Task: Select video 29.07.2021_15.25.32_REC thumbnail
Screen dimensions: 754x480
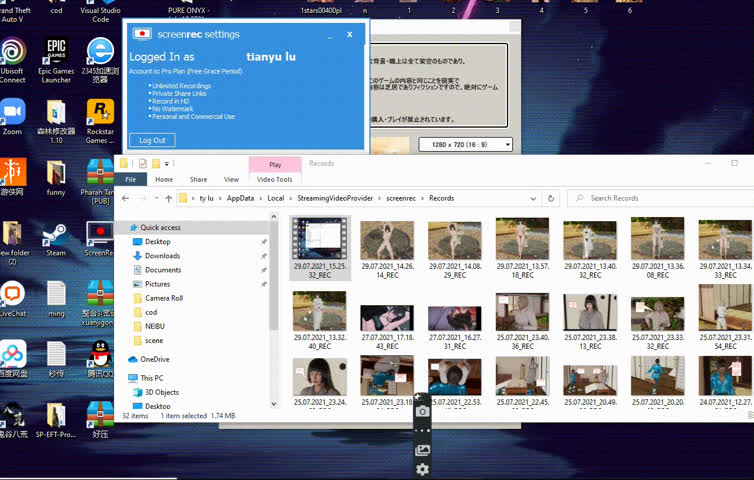Action: (320, 248)
